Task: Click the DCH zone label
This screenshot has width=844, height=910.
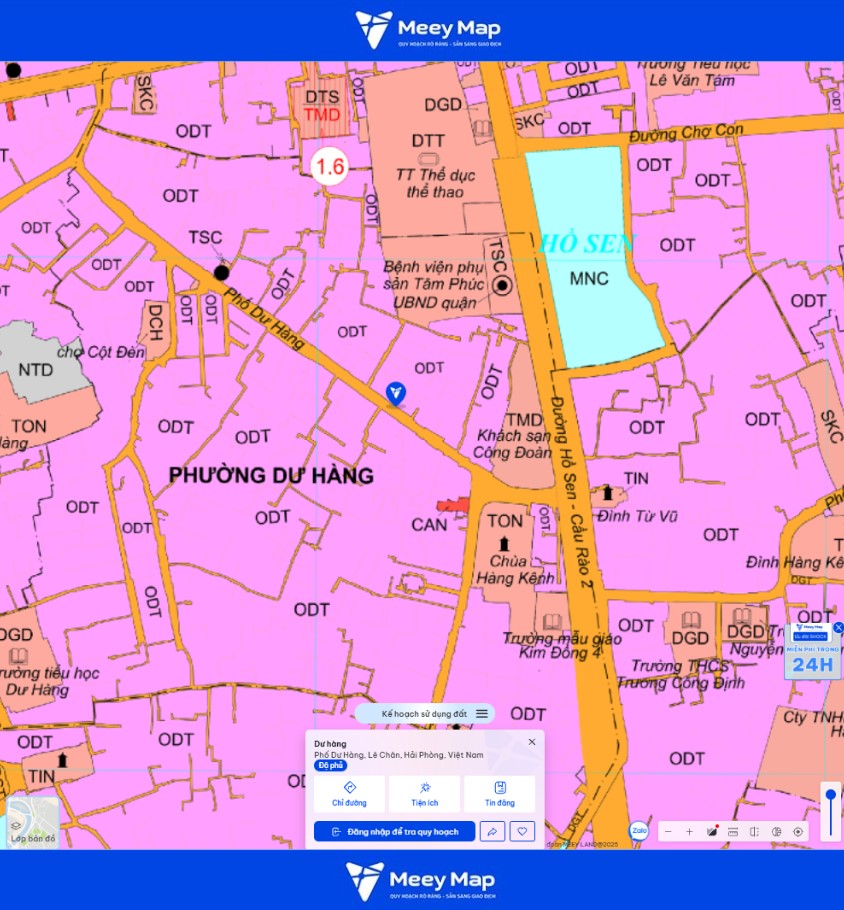Action: 156,322
